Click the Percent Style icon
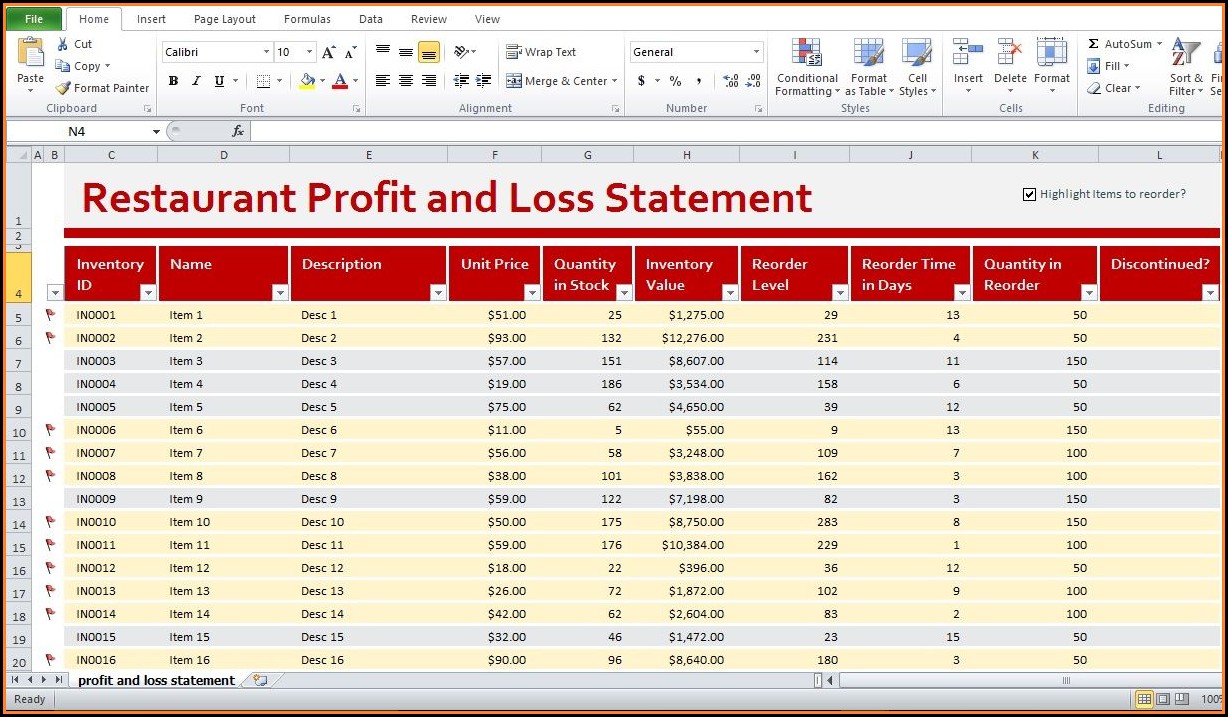This screenshot has height=717, width=1228. tap(675, 81)
